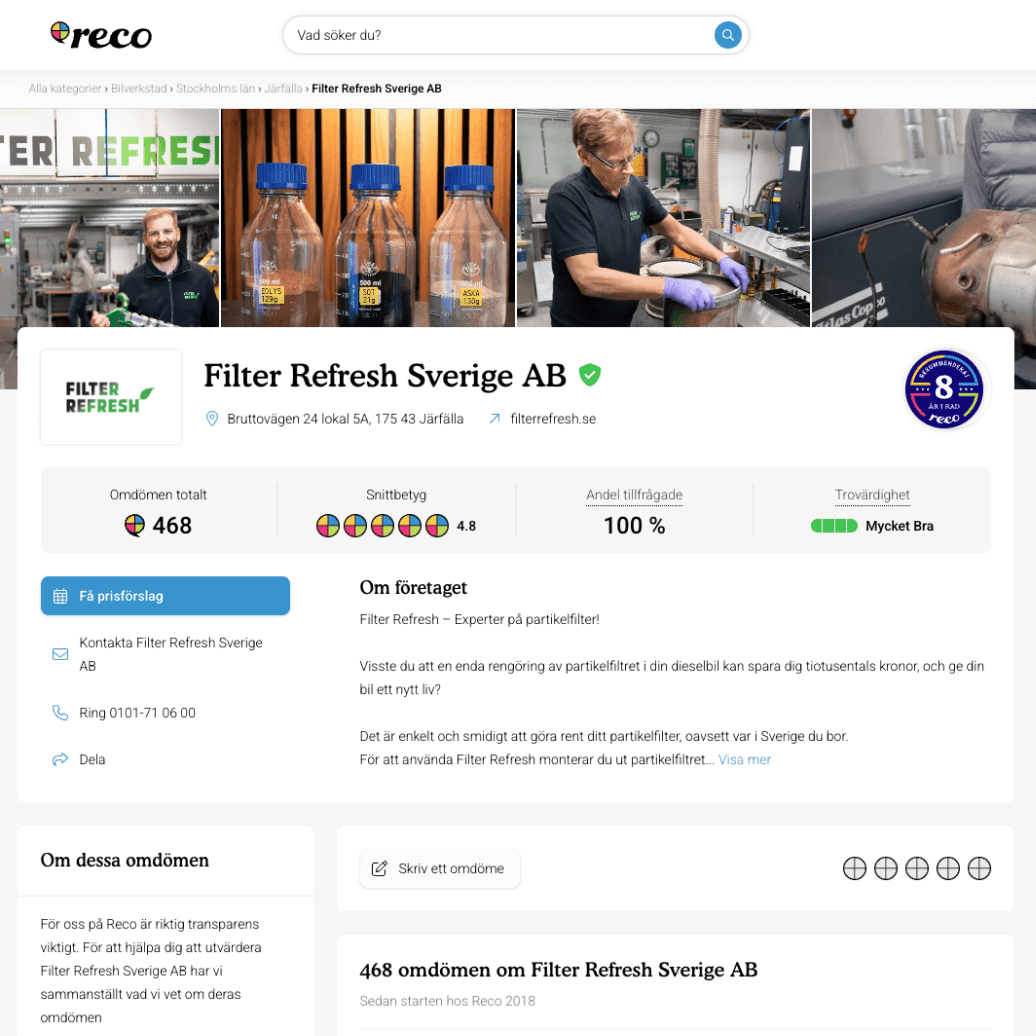Click the Få prisförslag button
The height and width of the screenshot is (1036, 1036).
tap(165, 596)
